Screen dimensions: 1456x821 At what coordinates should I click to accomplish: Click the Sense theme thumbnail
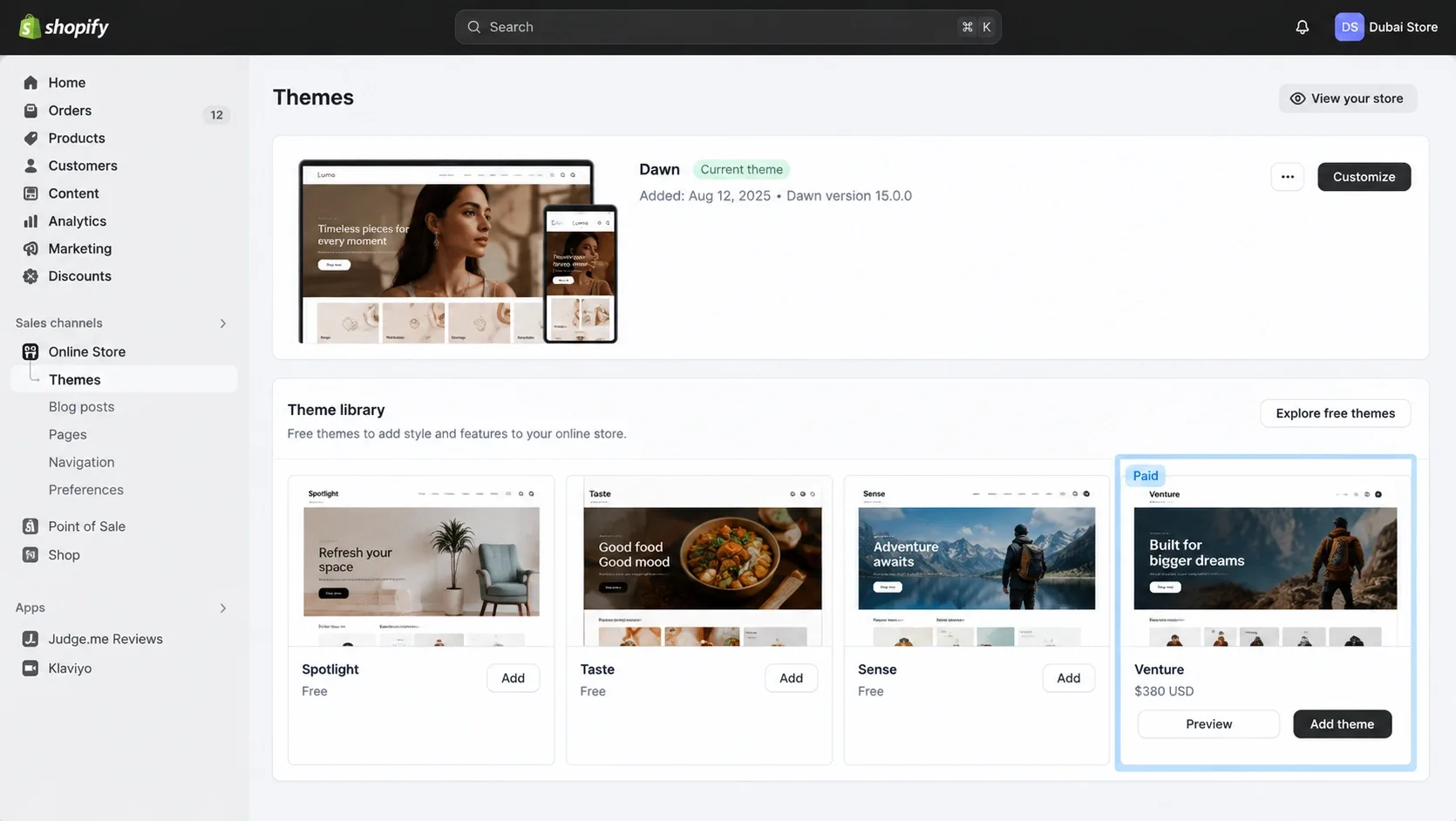(x=976, y=561)
